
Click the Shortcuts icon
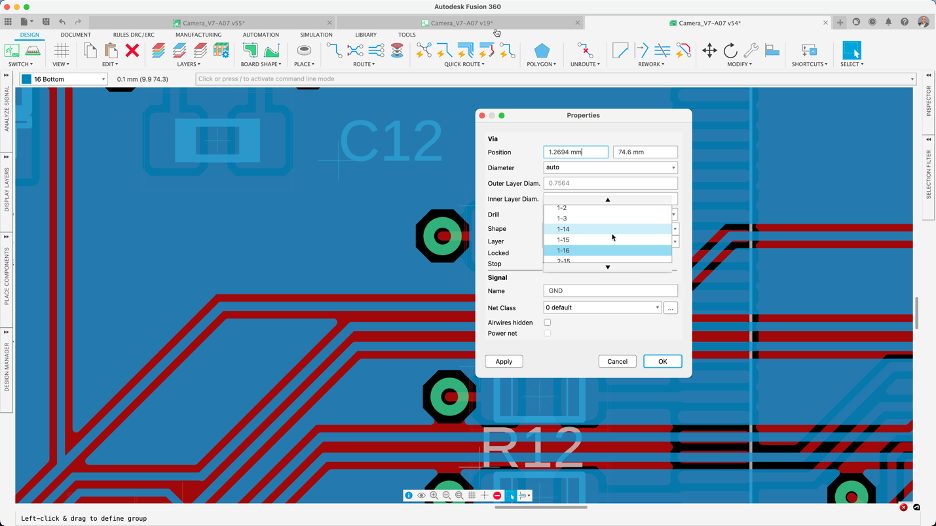coord(809,51)
